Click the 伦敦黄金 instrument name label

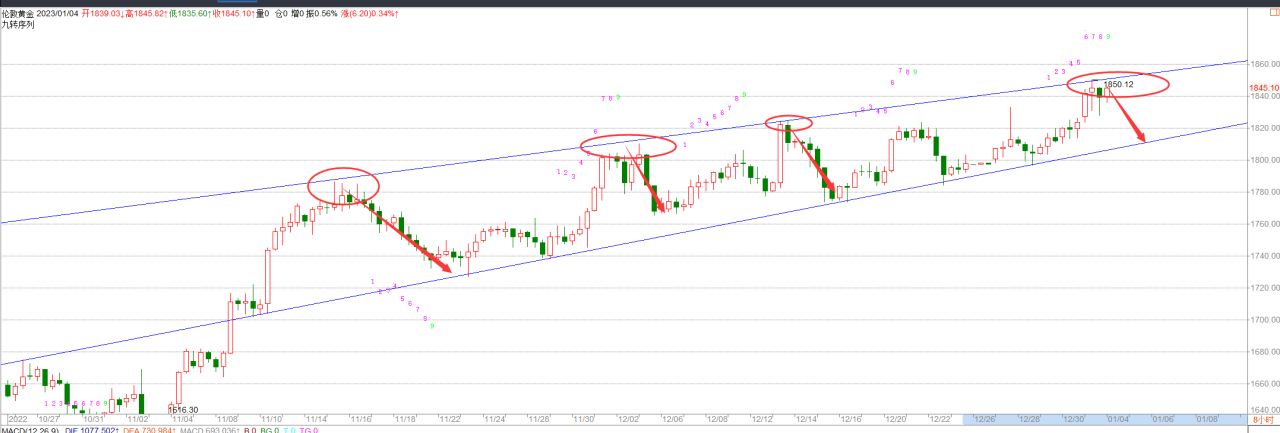pos(17,14)
